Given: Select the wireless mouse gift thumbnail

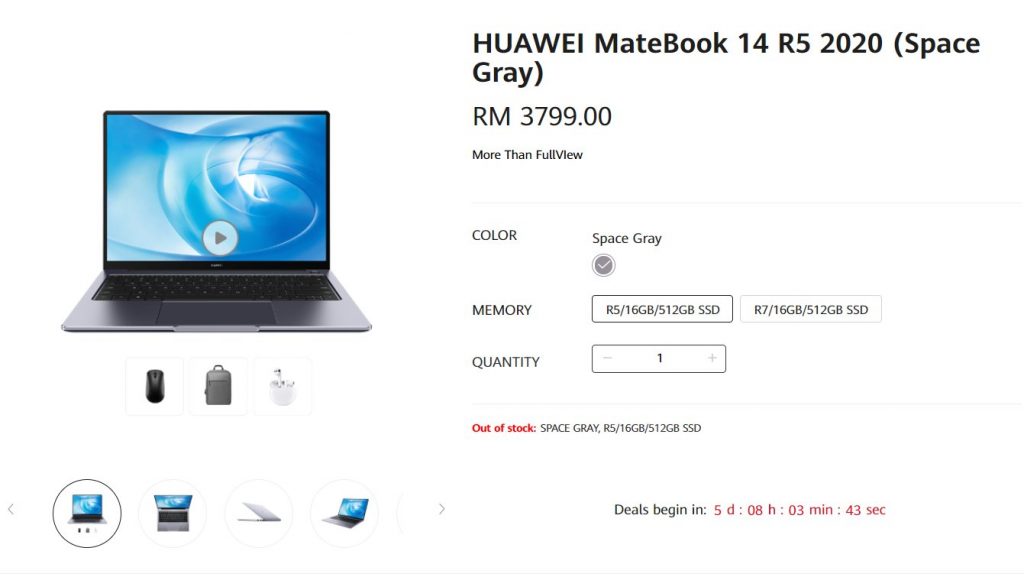Looking at the screenshot, I should tap(155, 386).
